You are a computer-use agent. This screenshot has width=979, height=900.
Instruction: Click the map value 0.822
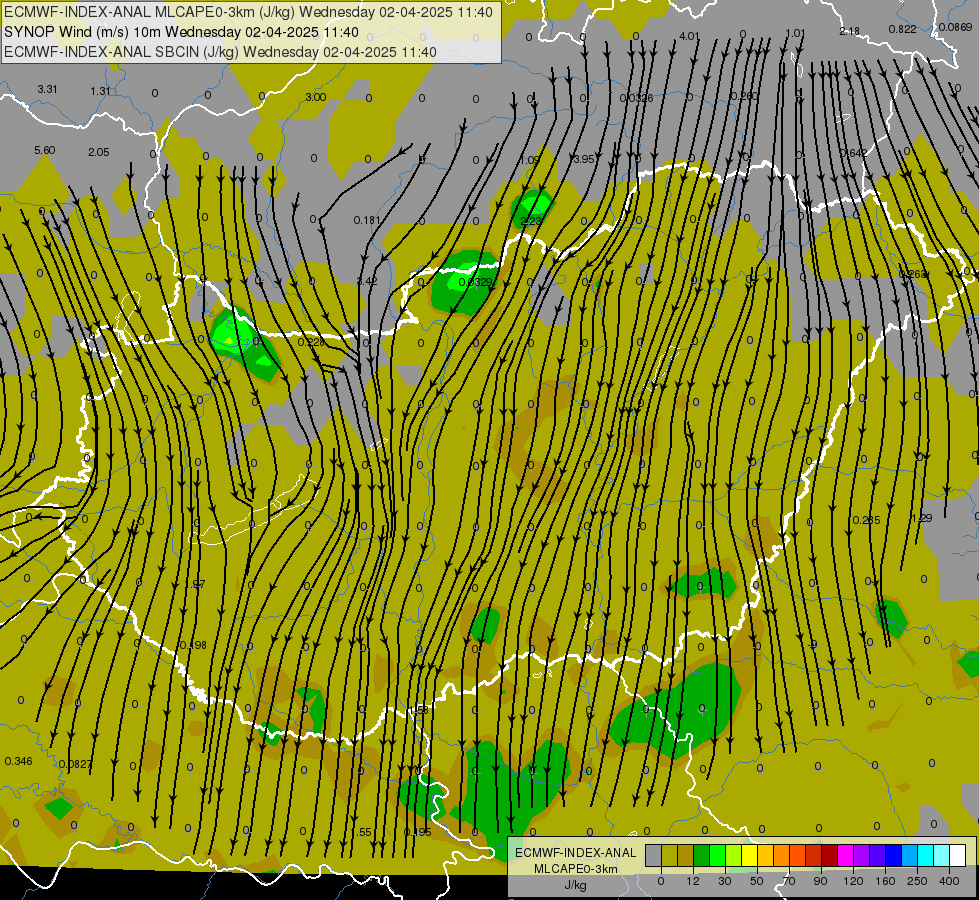click(903, 29)
